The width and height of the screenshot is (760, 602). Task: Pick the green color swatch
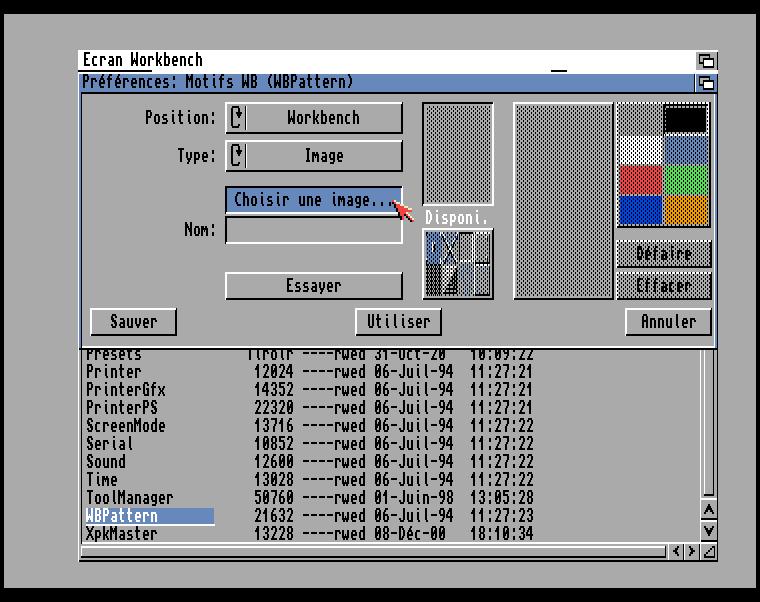(x=686, y=180)
